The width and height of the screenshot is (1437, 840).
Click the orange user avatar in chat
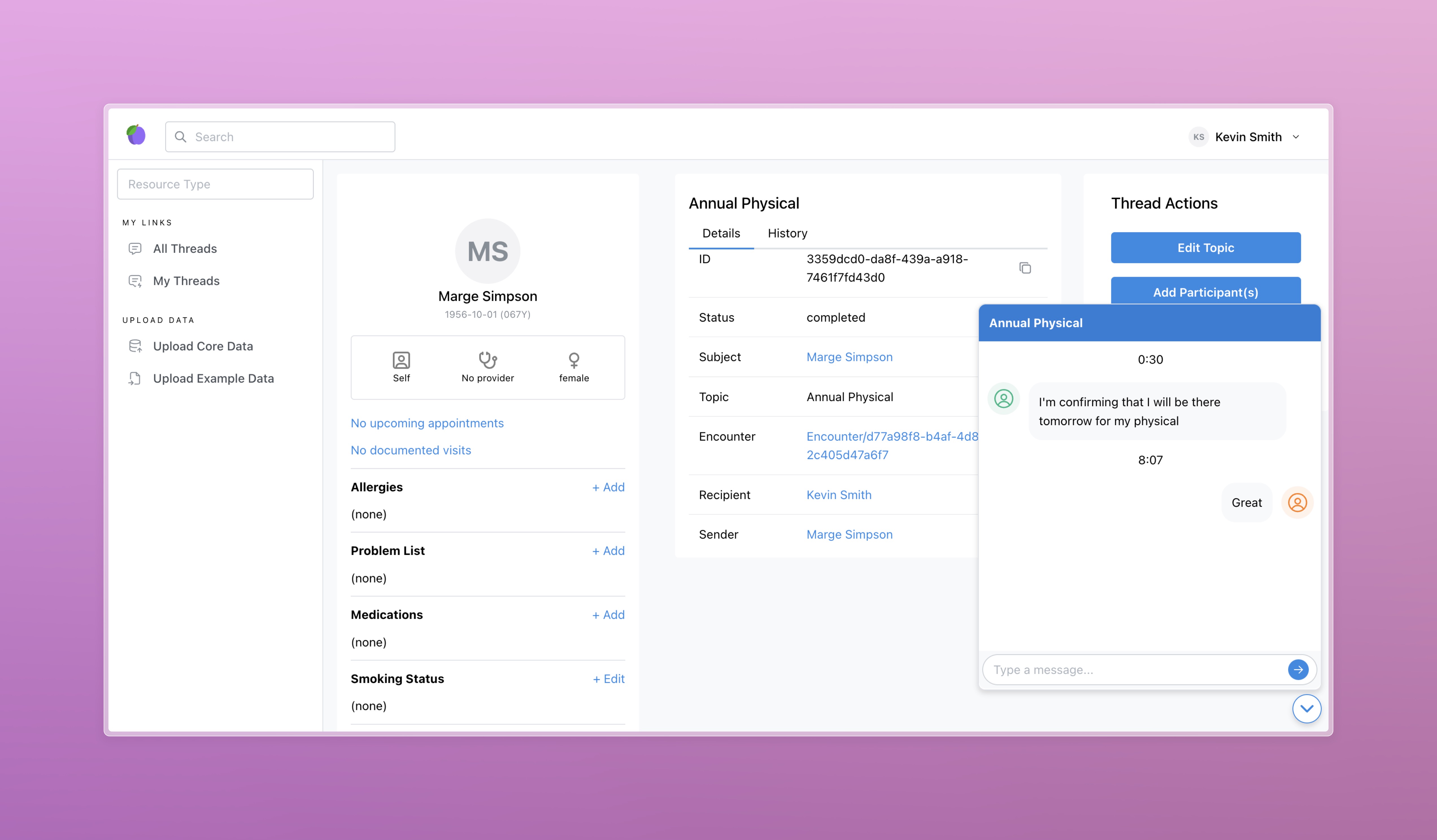pos(1297,502)
